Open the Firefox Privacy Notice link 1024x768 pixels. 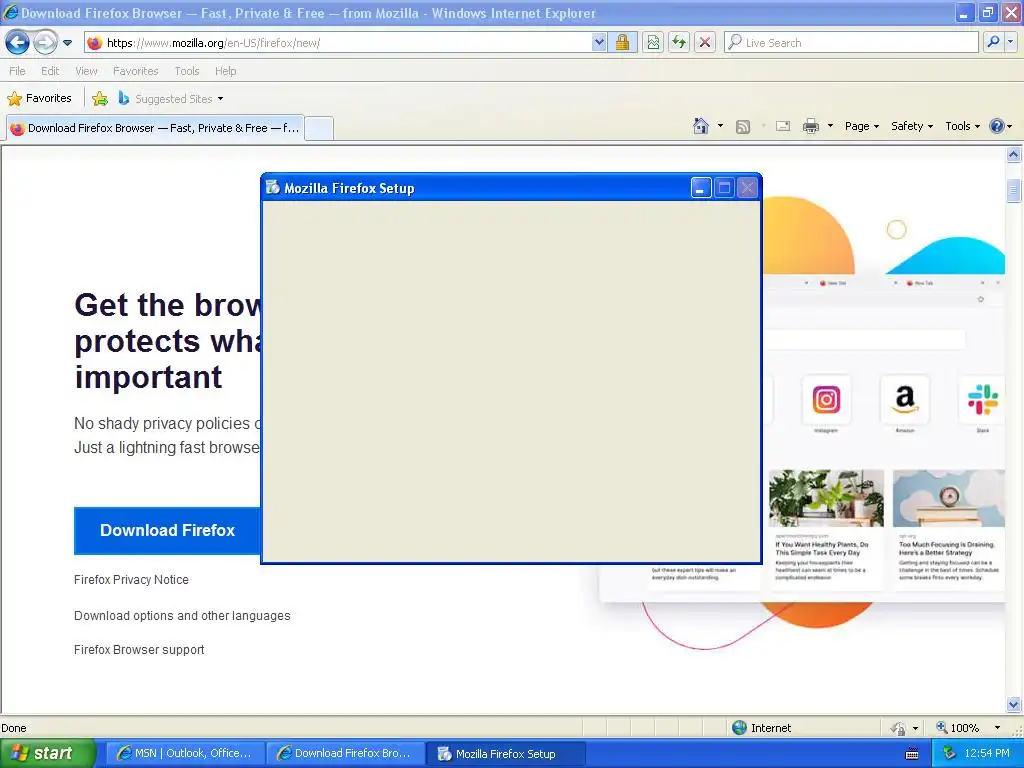coord(131,580)
